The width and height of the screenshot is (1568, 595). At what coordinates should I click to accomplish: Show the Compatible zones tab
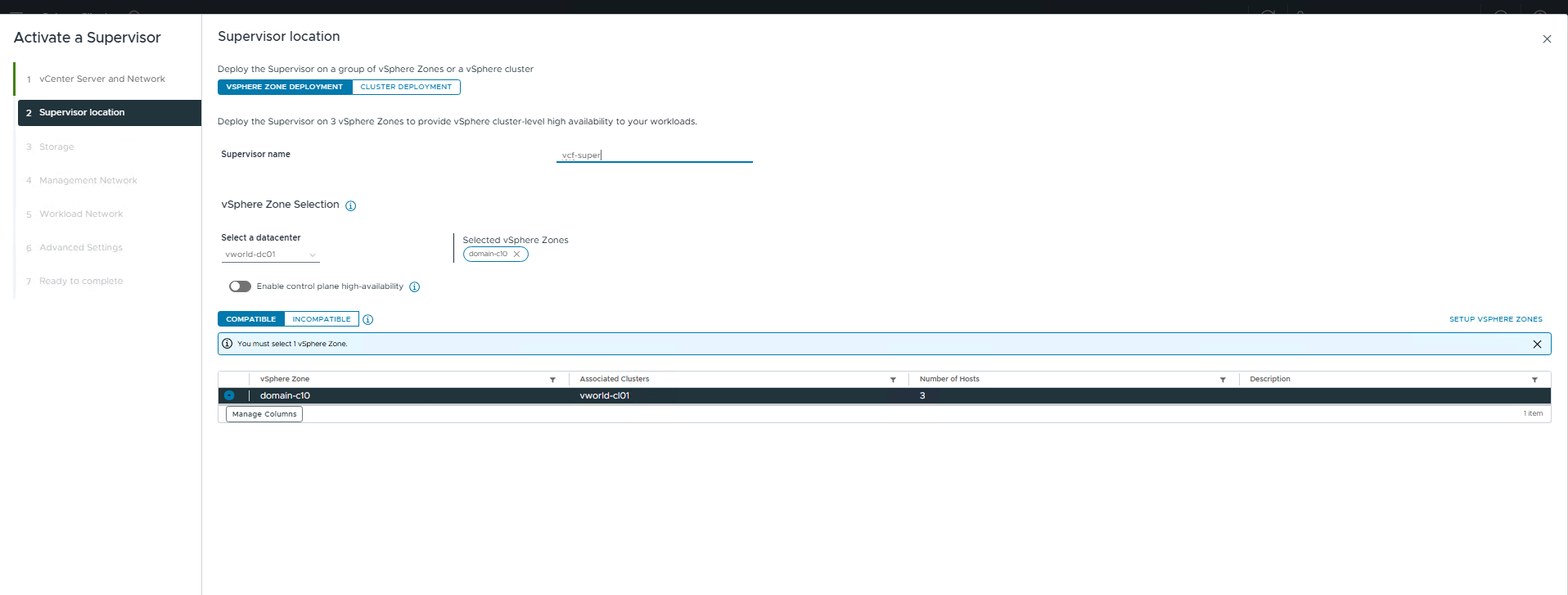point(251,319)
